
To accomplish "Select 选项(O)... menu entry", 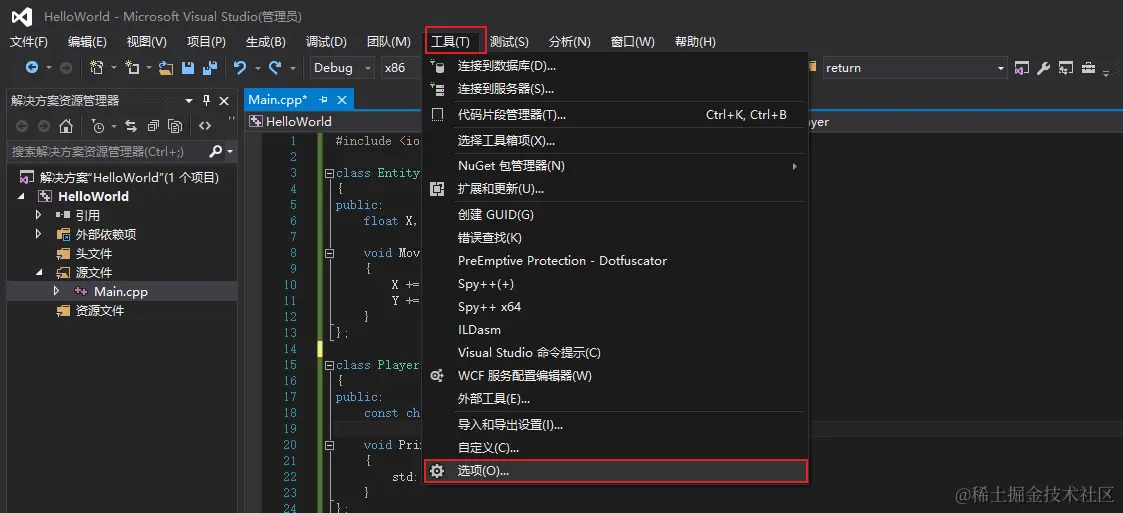I will [x=615, y=471].
